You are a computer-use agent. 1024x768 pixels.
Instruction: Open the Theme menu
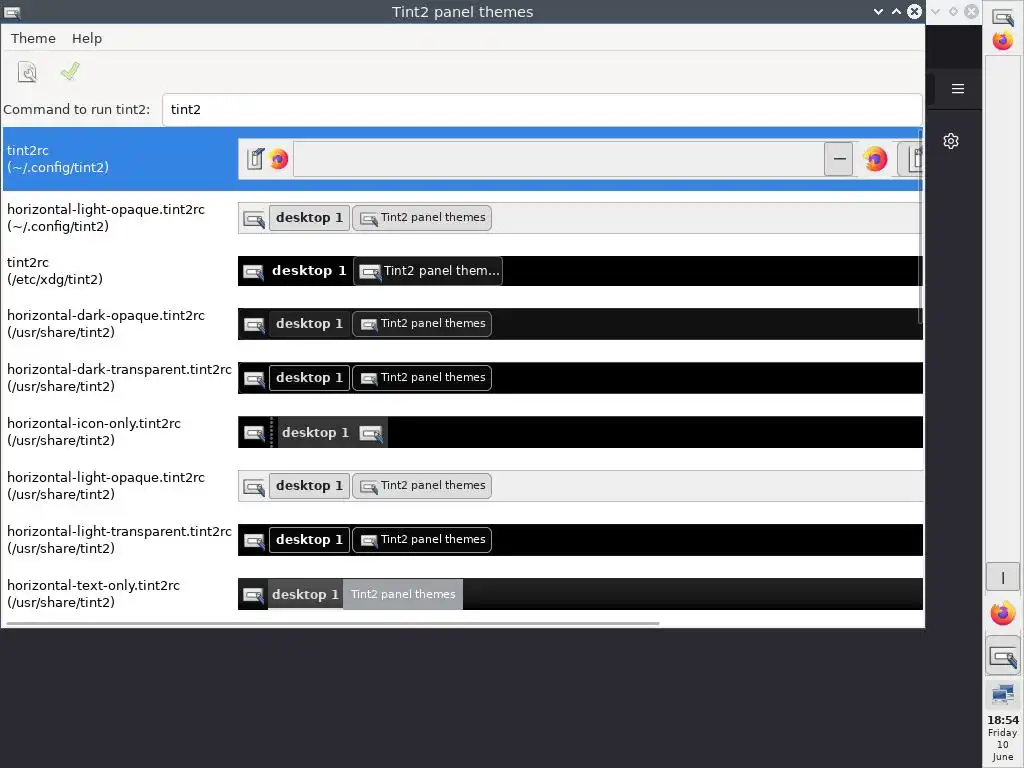[x=33, y=39]
